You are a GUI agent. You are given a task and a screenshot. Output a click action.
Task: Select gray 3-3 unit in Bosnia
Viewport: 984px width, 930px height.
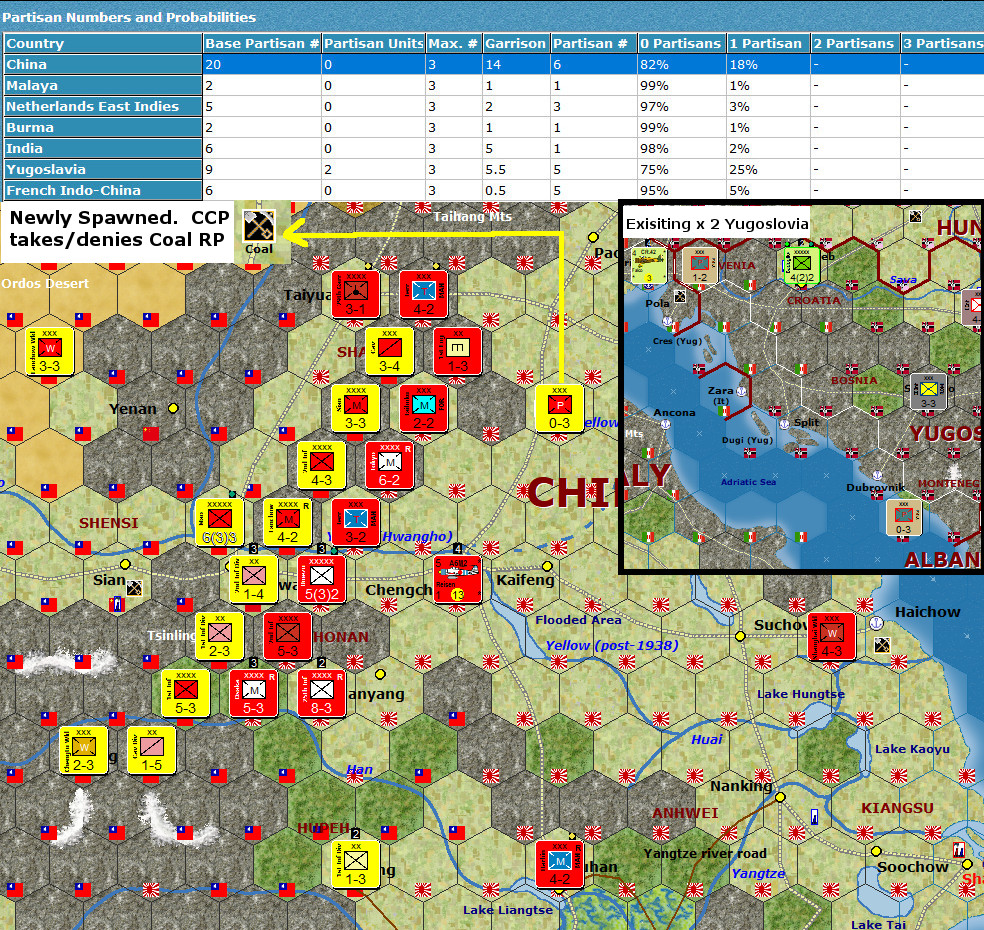coord(928,392)
